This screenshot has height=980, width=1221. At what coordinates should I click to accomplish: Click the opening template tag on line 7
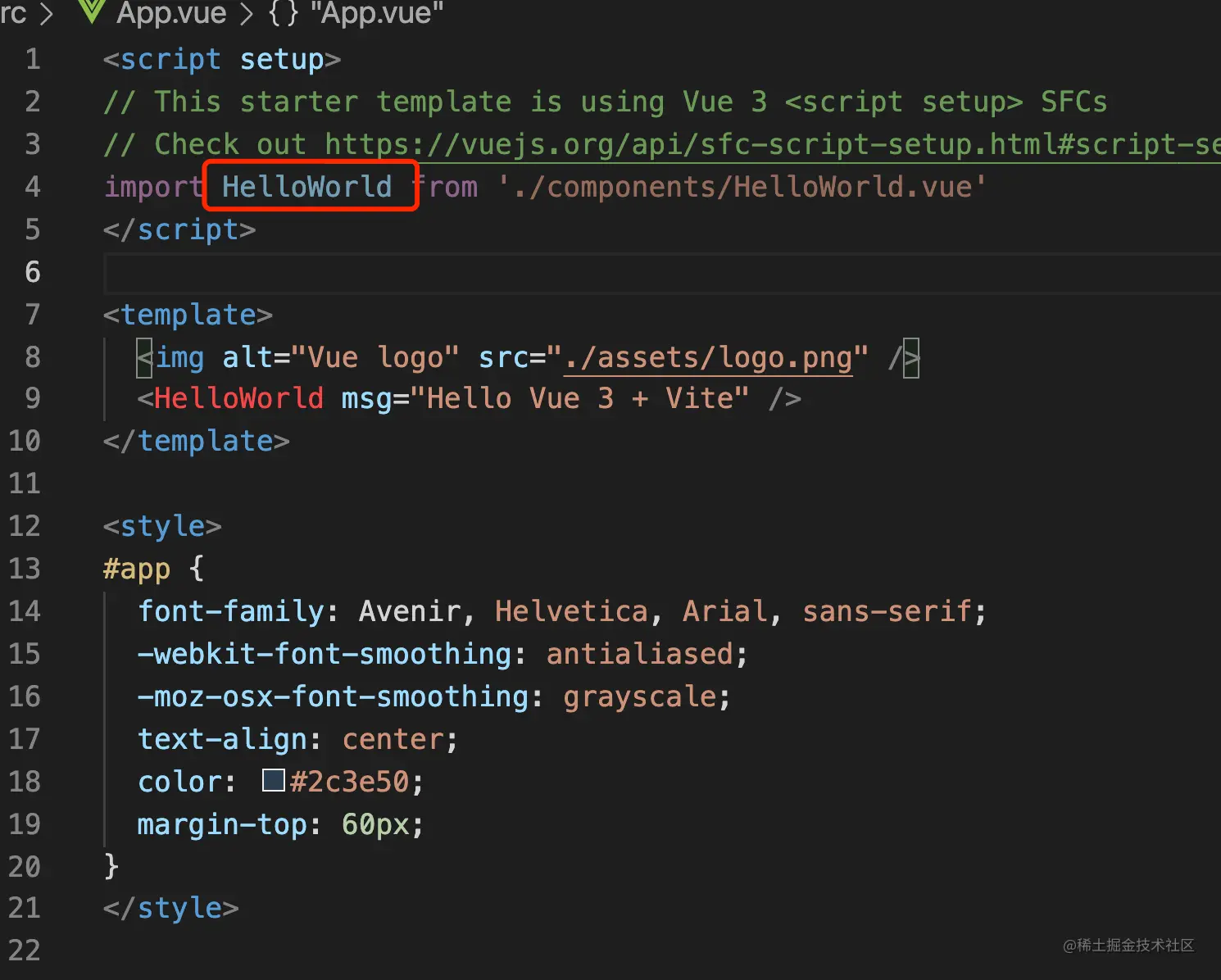(188, 315)
